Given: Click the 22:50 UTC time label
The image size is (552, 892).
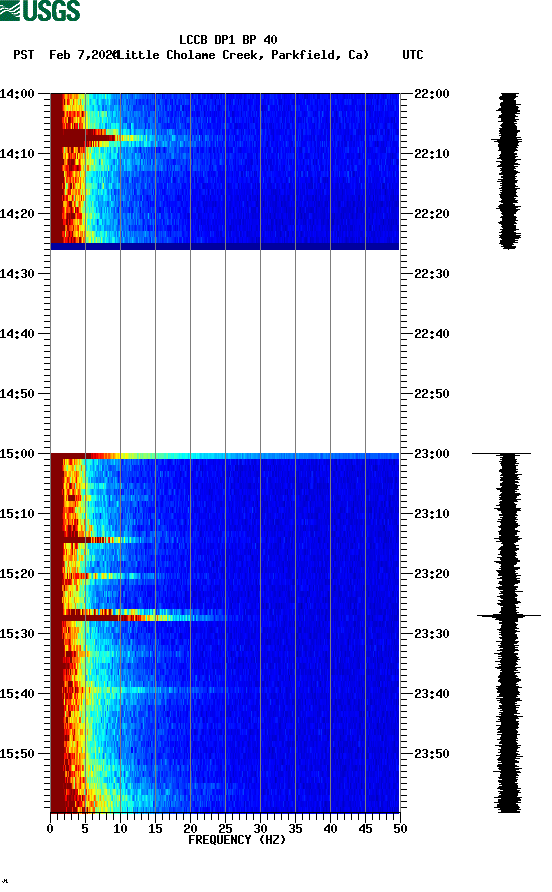Looking at the screenshot, I should coord(432,394).
